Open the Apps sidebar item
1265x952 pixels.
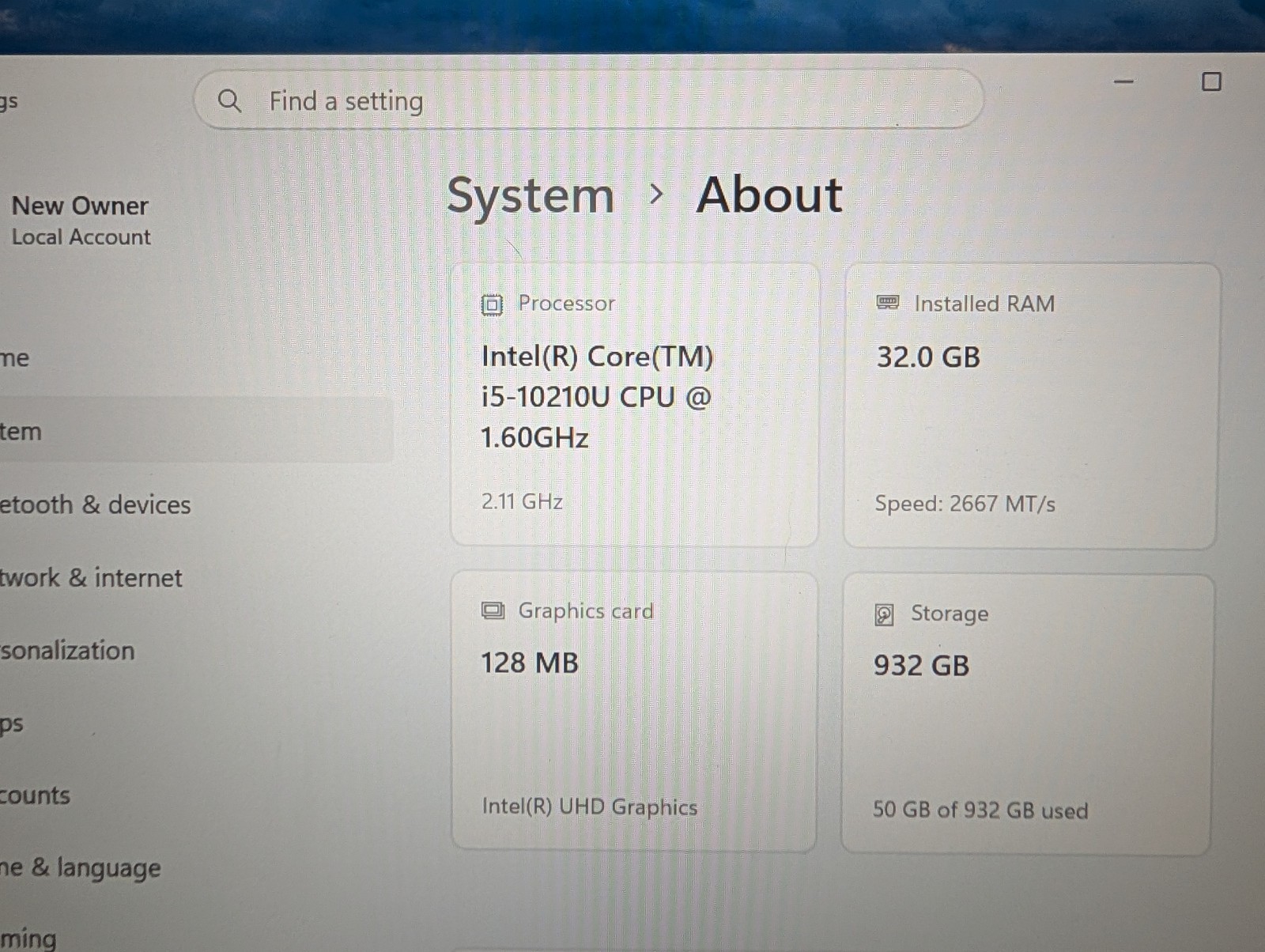(x=12, y=724)
